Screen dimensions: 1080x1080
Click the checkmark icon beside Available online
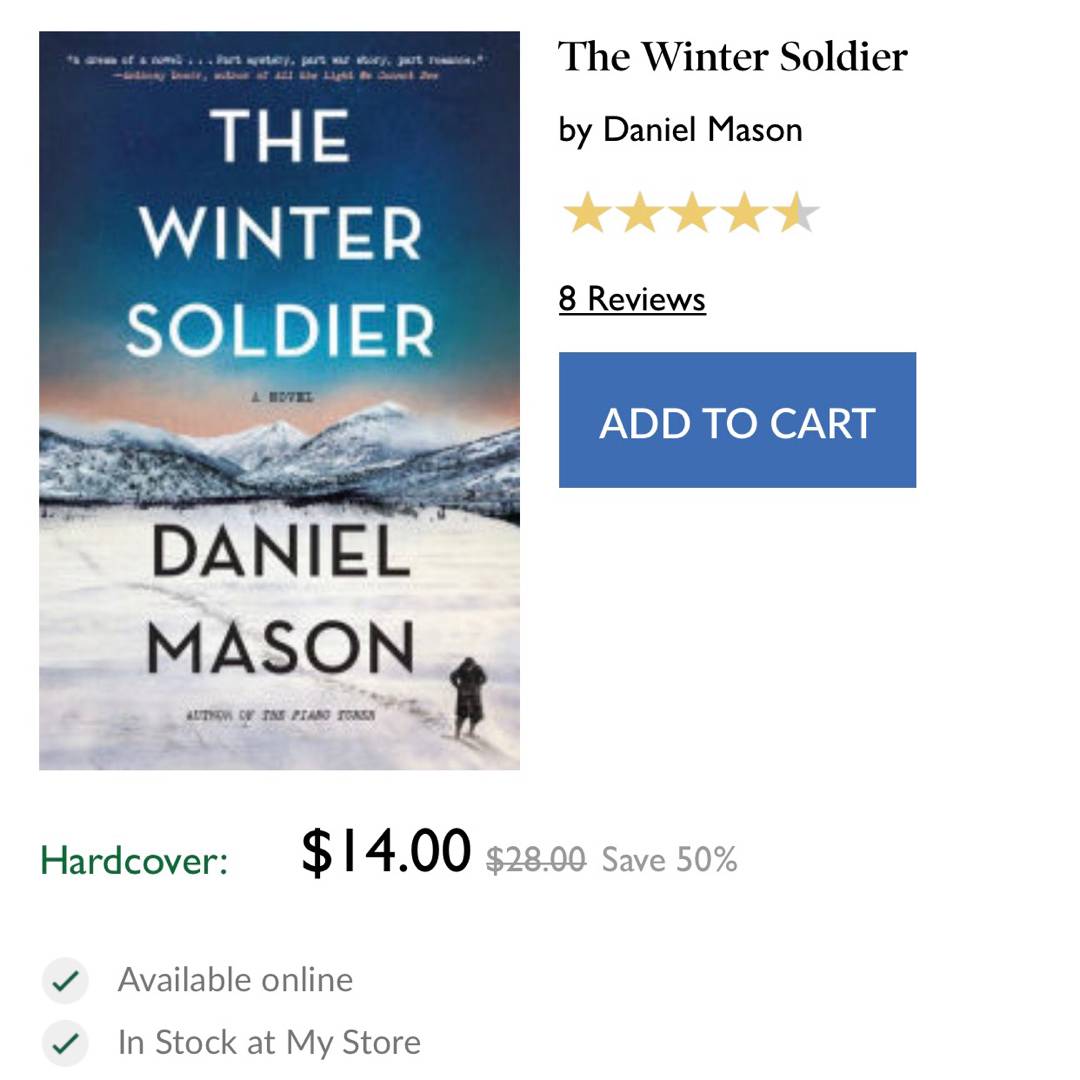(x=65, y=980)
